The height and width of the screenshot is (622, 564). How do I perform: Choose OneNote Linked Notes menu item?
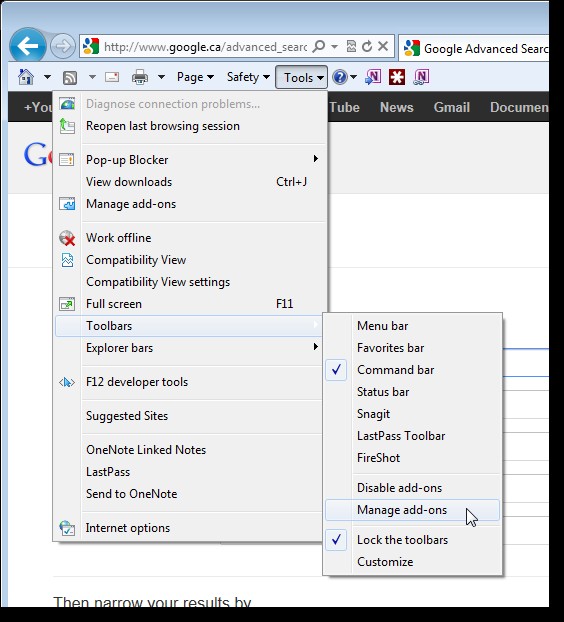coord(190,450)
